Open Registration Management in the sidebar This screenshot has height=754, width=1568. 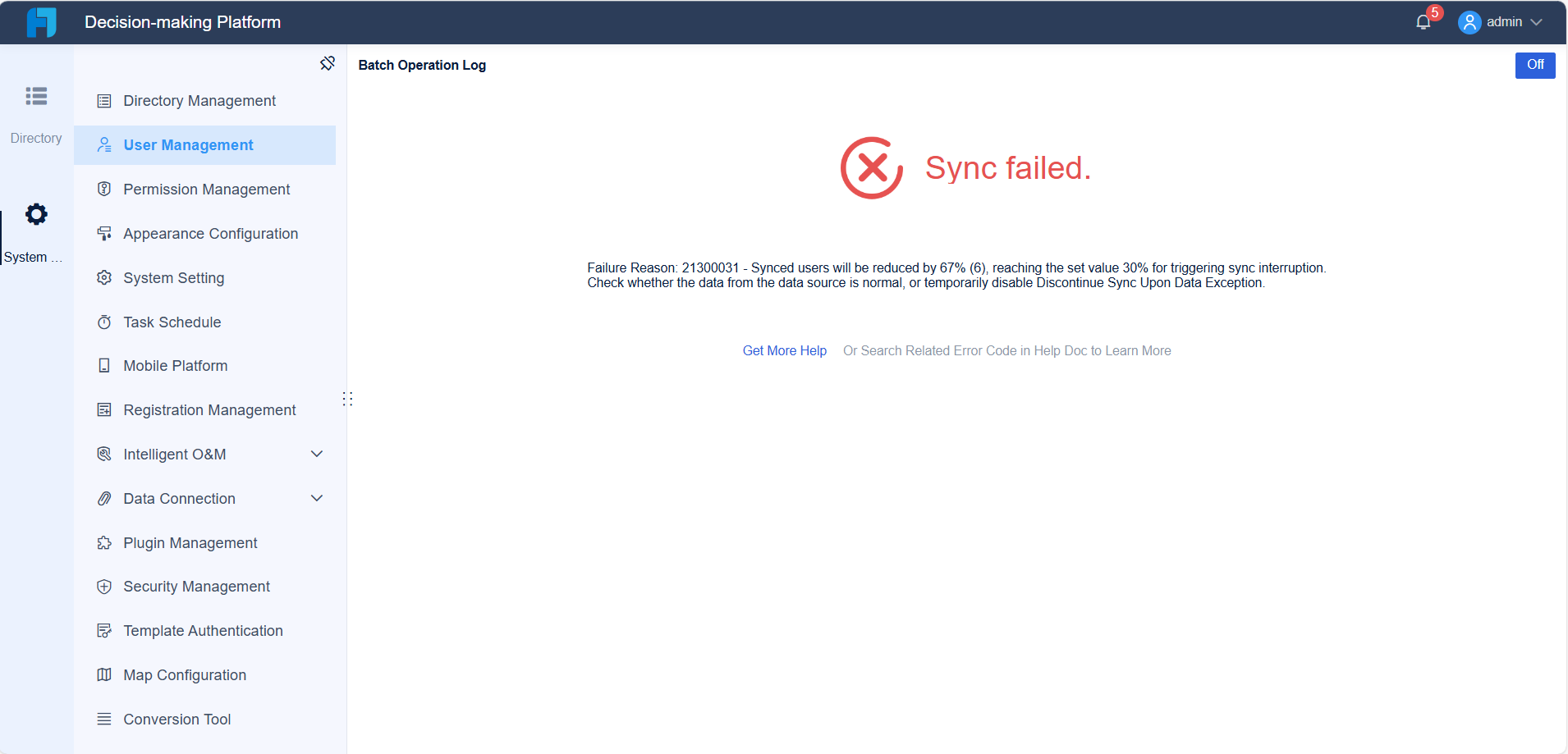[209, 410]
